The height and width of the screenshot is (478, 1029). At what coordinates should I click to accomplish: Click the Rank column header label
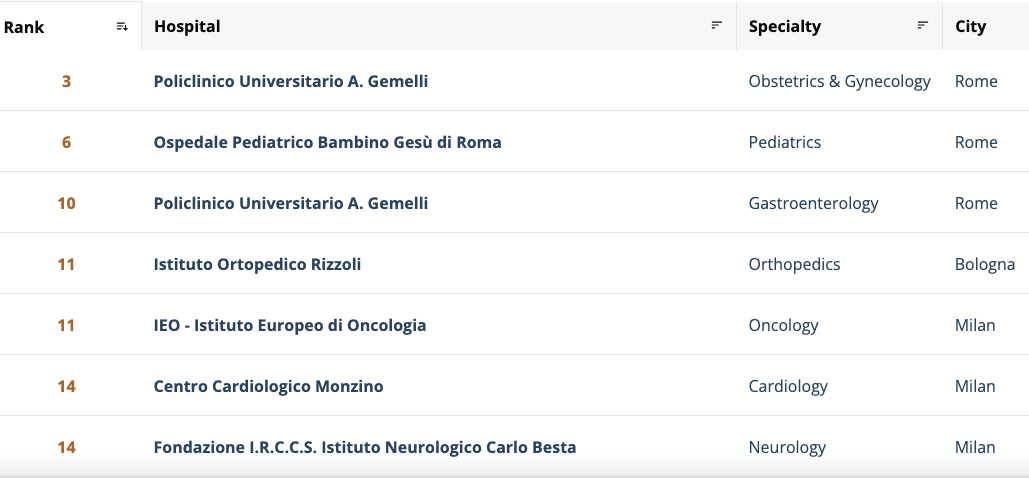[24, 27]
